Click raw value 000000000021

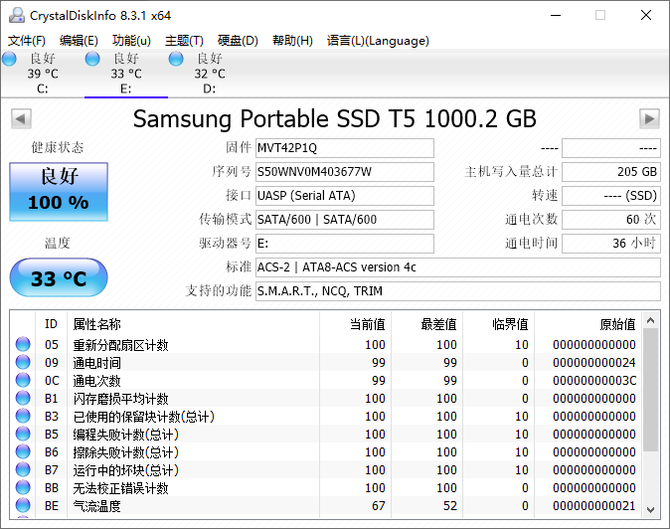[594, 506]
